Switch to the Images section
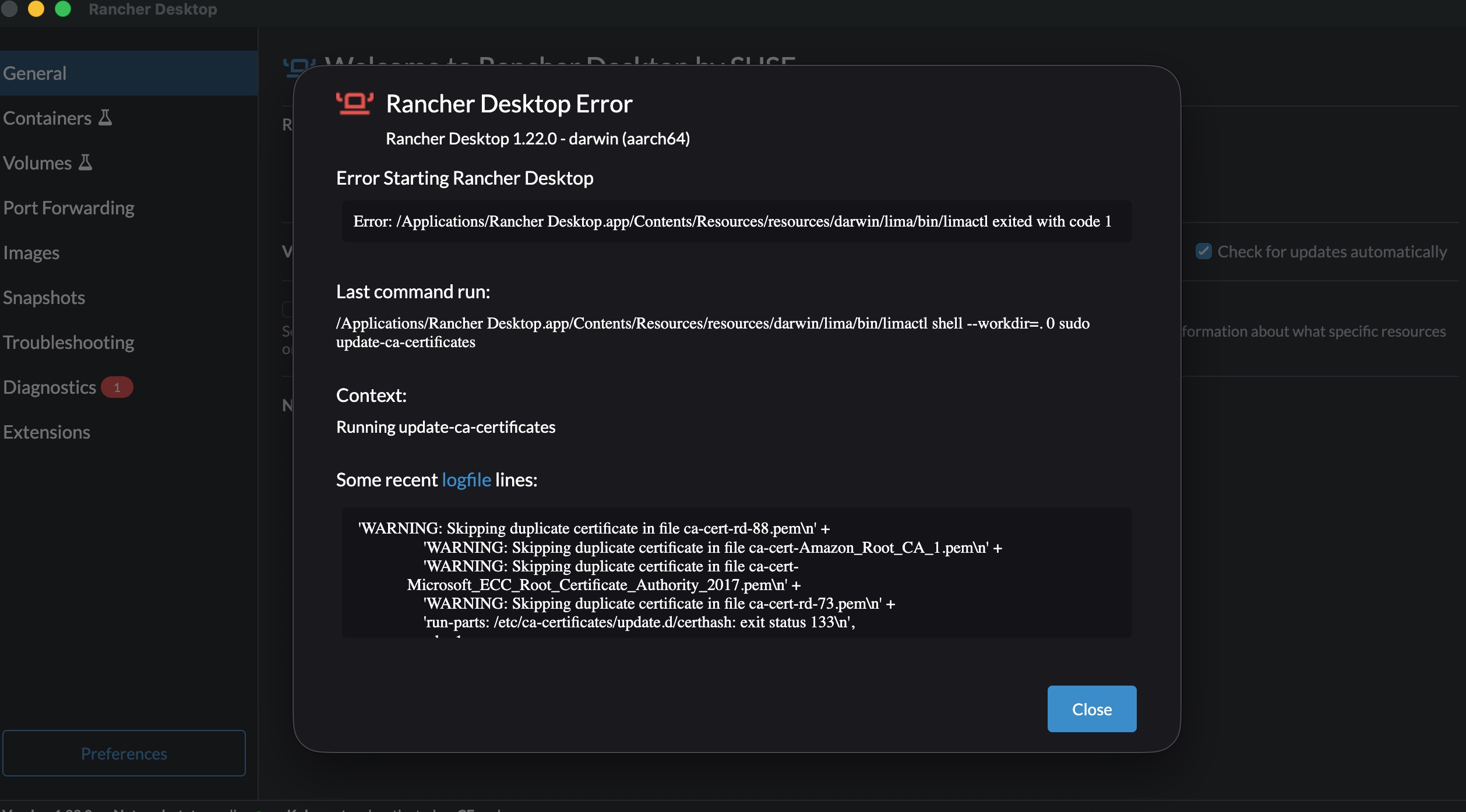 31,252
